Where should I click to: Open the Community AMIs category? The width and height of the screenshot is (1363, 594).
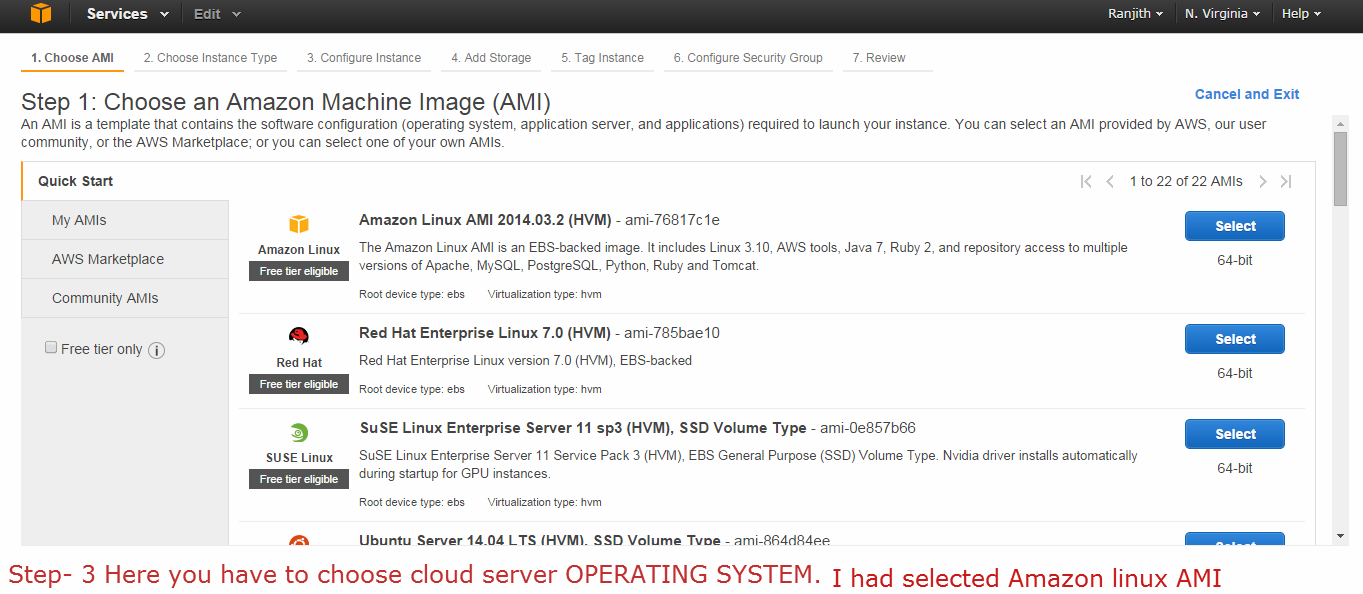tap(125, 298)
